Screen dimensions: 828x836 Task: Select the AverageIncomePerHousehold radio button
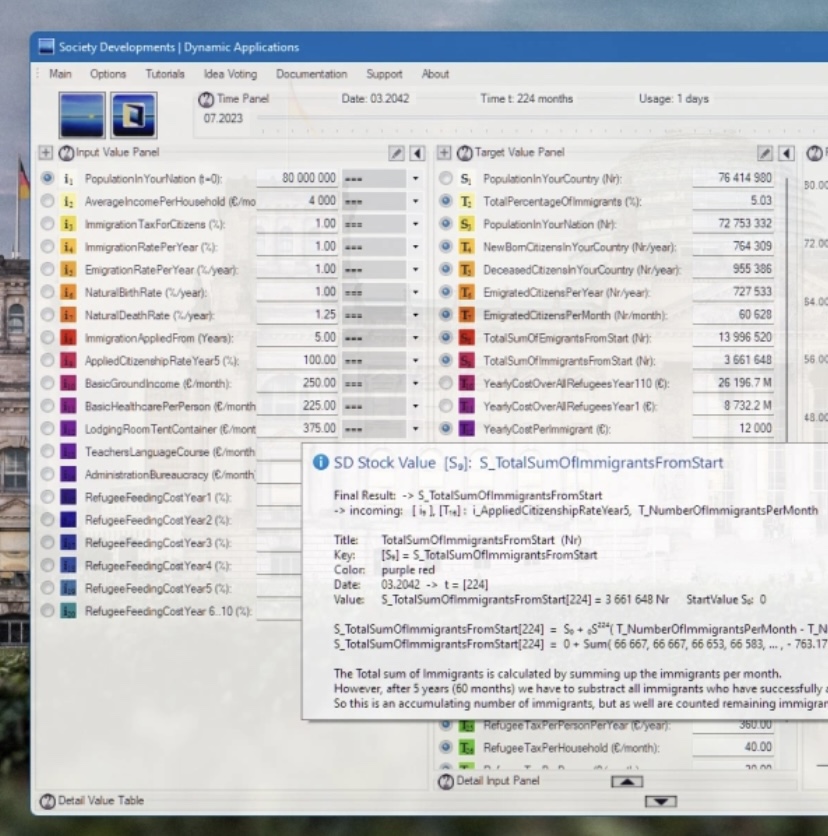click(47, 201)
